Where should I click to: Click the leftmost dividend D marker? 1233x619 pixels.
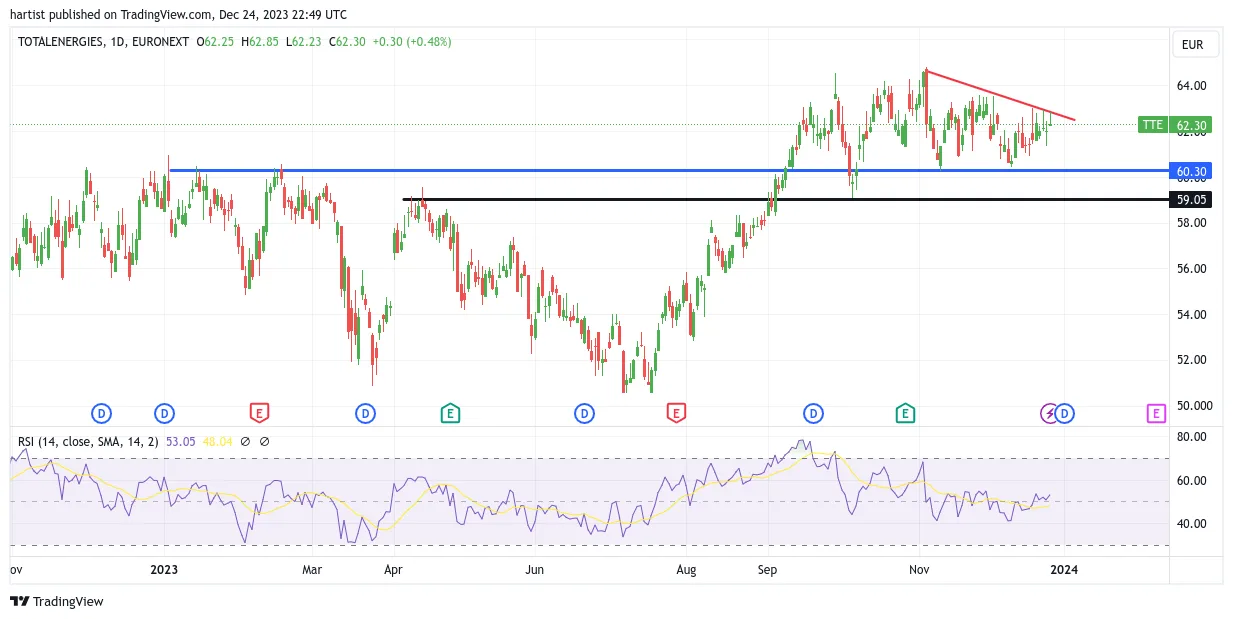click(x=101, y=413)
